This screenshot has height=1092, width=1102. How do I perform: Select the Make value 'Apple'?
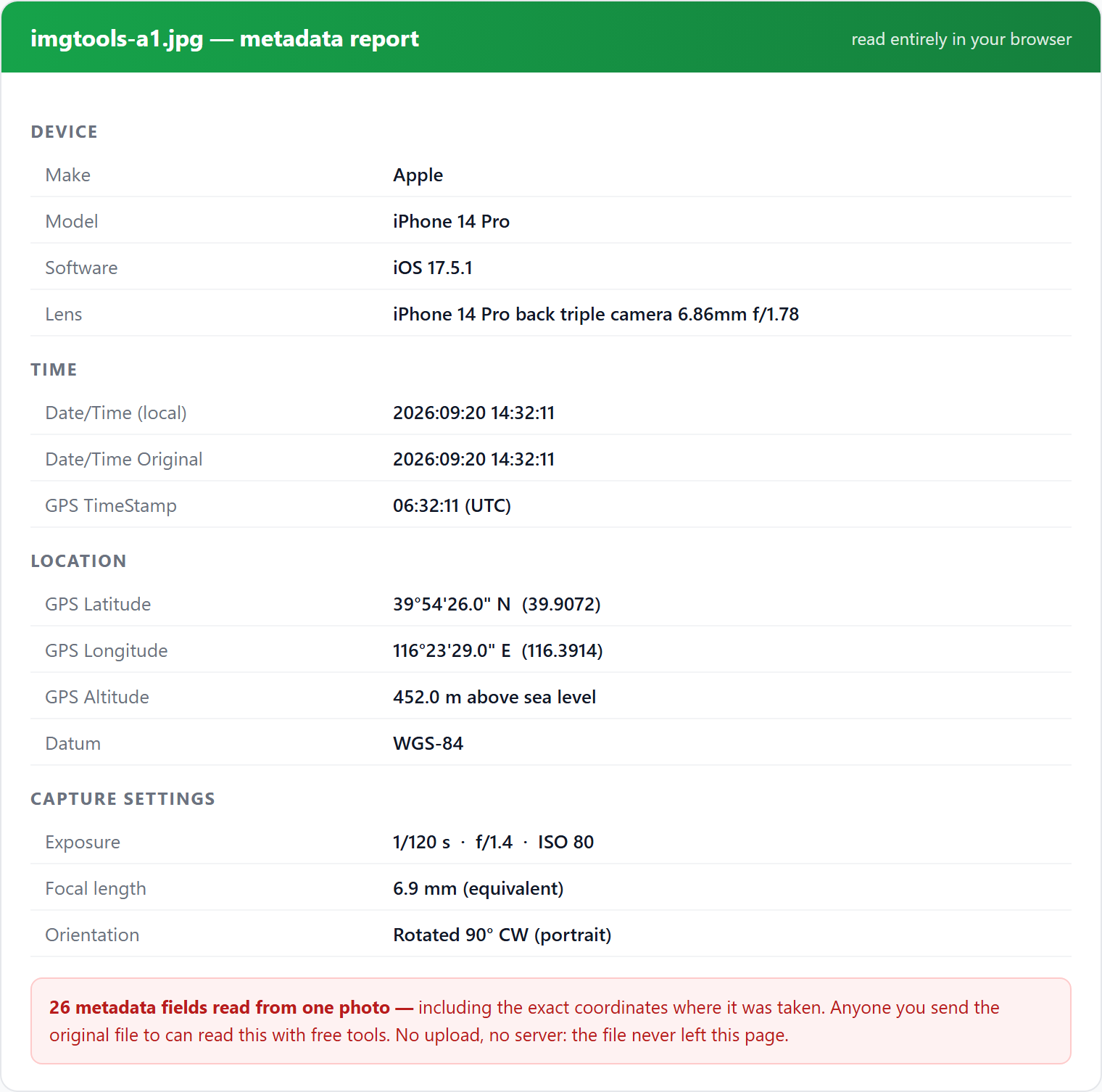tap(418, 175)
